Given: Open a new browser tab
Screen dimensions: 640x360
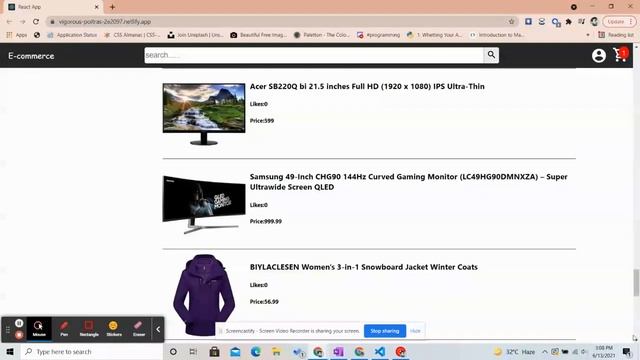Looking at the screenshot, I should (x=112, y=7).
